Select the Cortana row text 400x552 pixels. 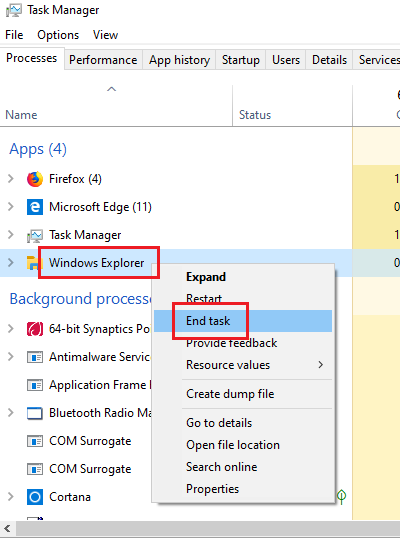(x=70, y=497)
